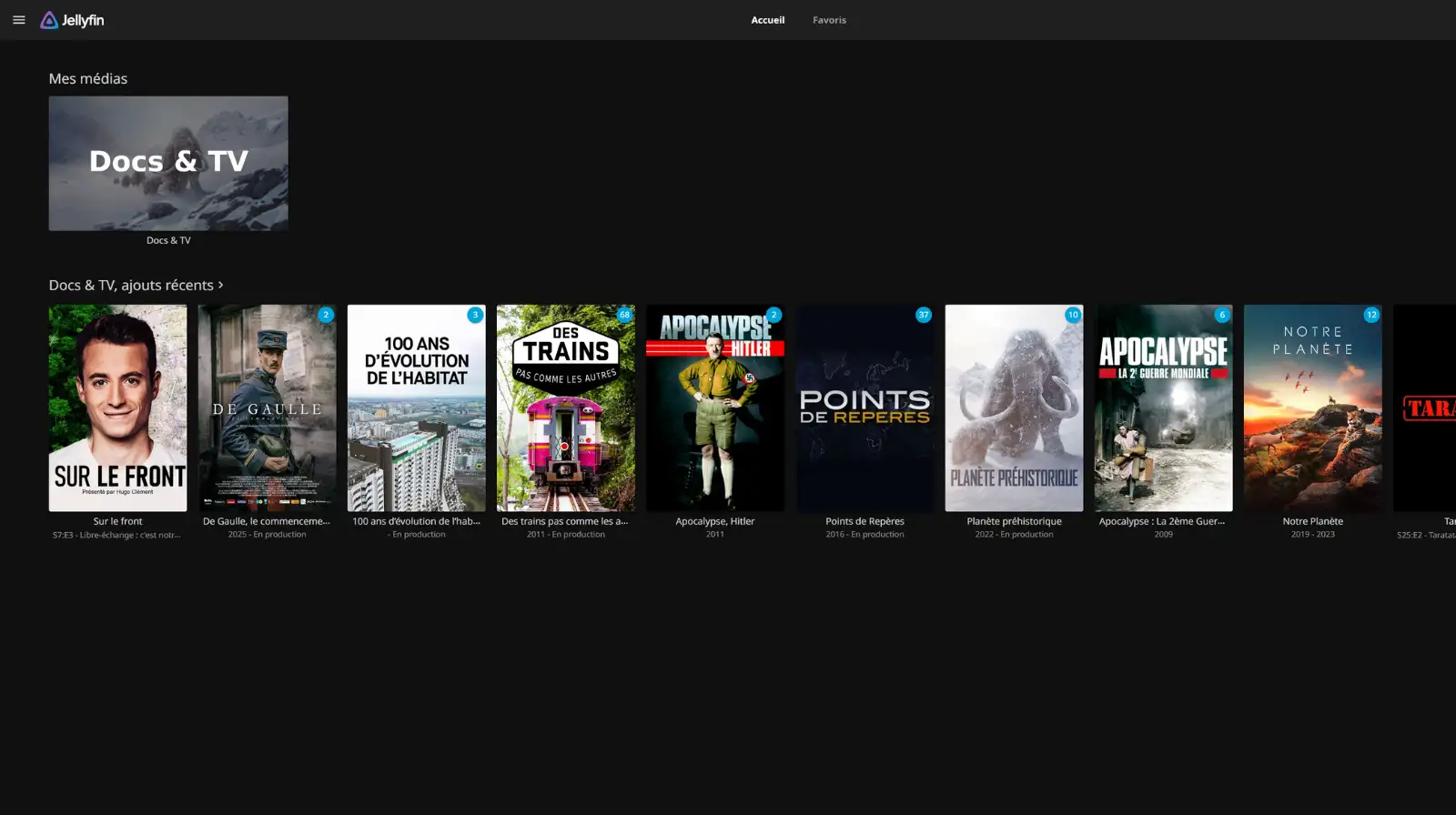Click the 12 badge on Notre Planète
The image size is (1456, 815).
1371,315
